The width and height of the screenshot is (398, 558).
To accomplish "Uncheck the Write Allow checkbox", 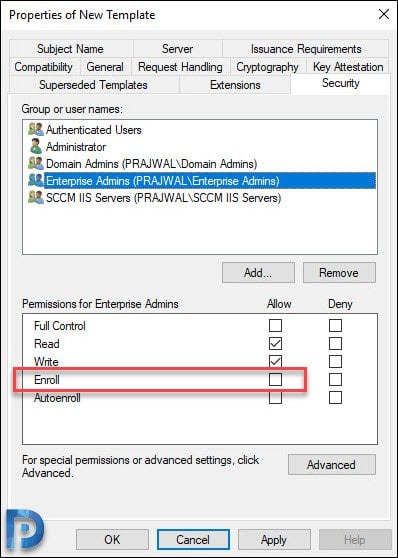I will 275,361.
